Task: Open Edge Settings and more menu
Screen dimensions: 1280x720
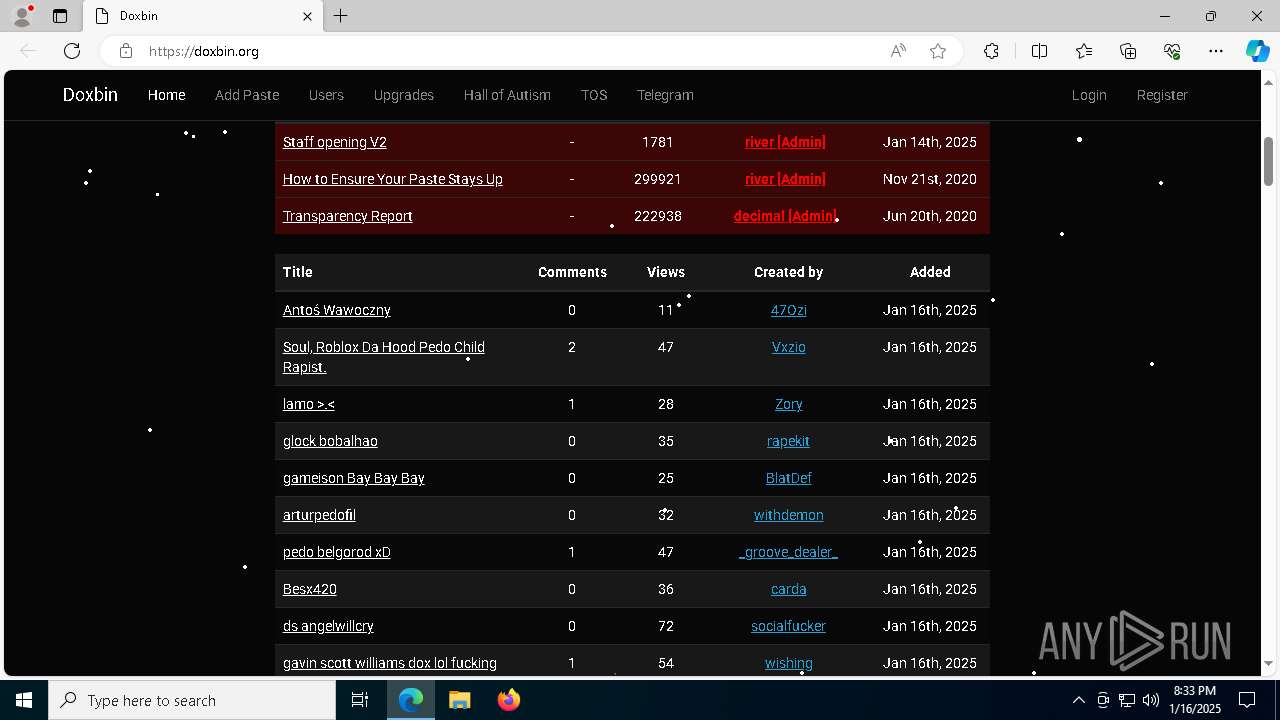Action: pyautogui.click(x=1216, y=51)
